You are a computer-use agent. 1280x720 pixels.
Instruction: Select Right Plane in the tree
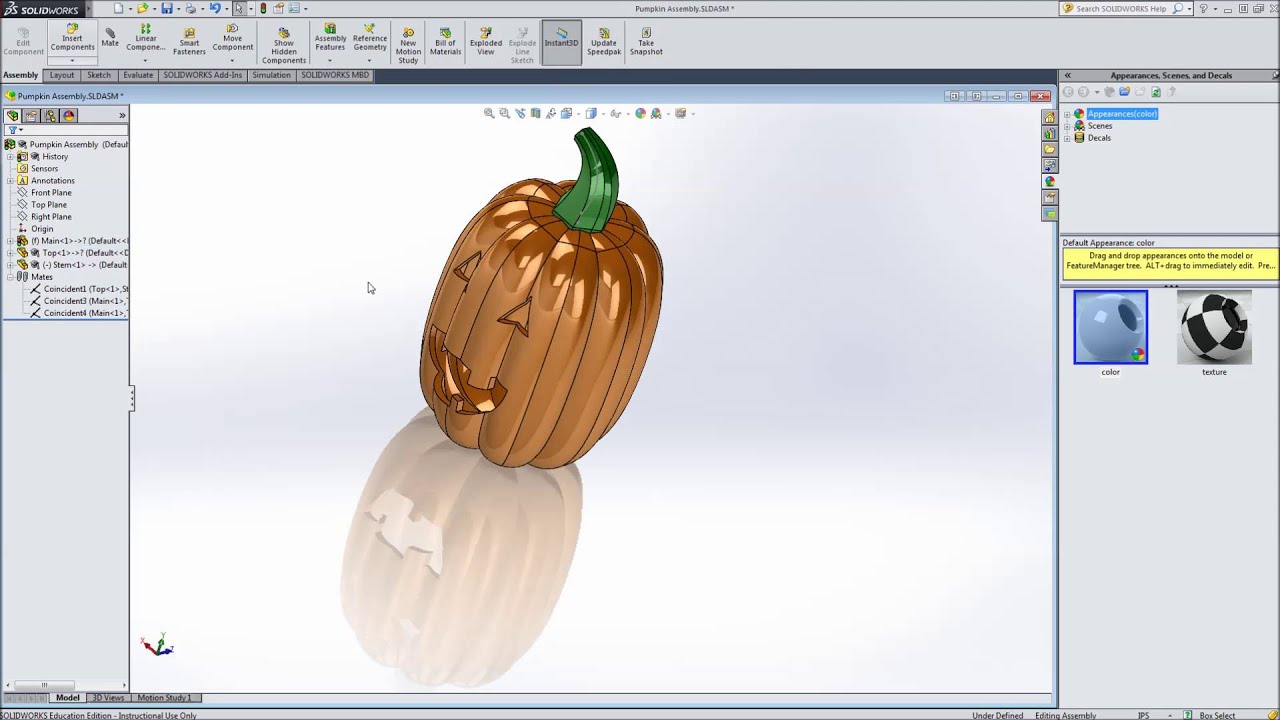point(51,217)
